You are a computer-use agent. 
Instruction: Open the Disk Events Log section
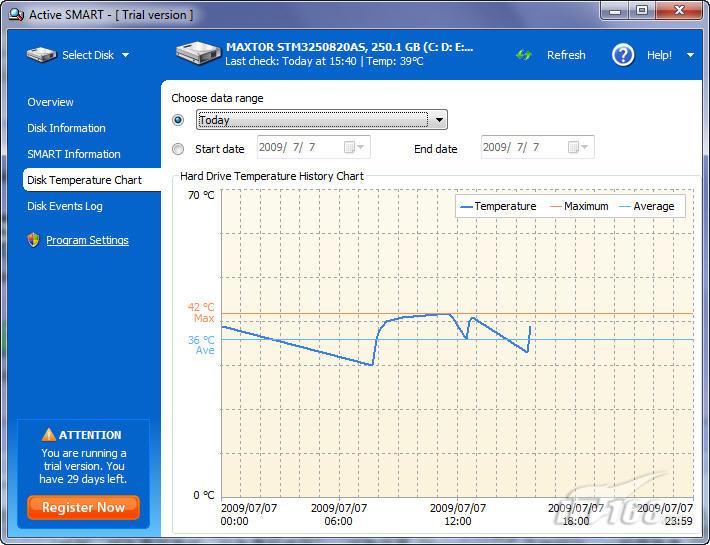tap(65, 206)
